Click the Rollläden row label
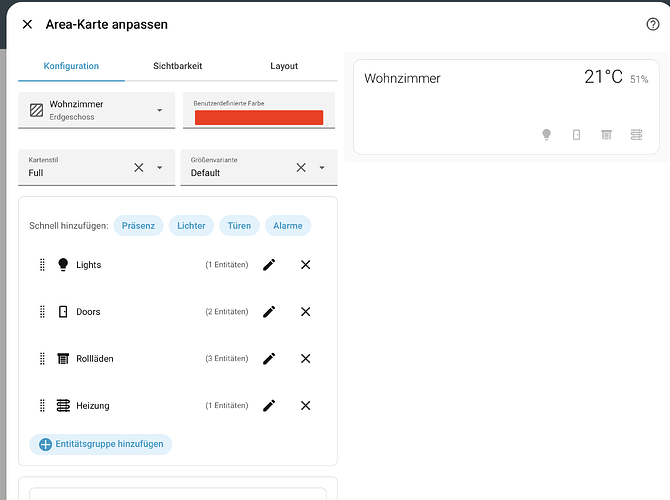Viewport: 670px width, 500px height. (x=95, y=359)
